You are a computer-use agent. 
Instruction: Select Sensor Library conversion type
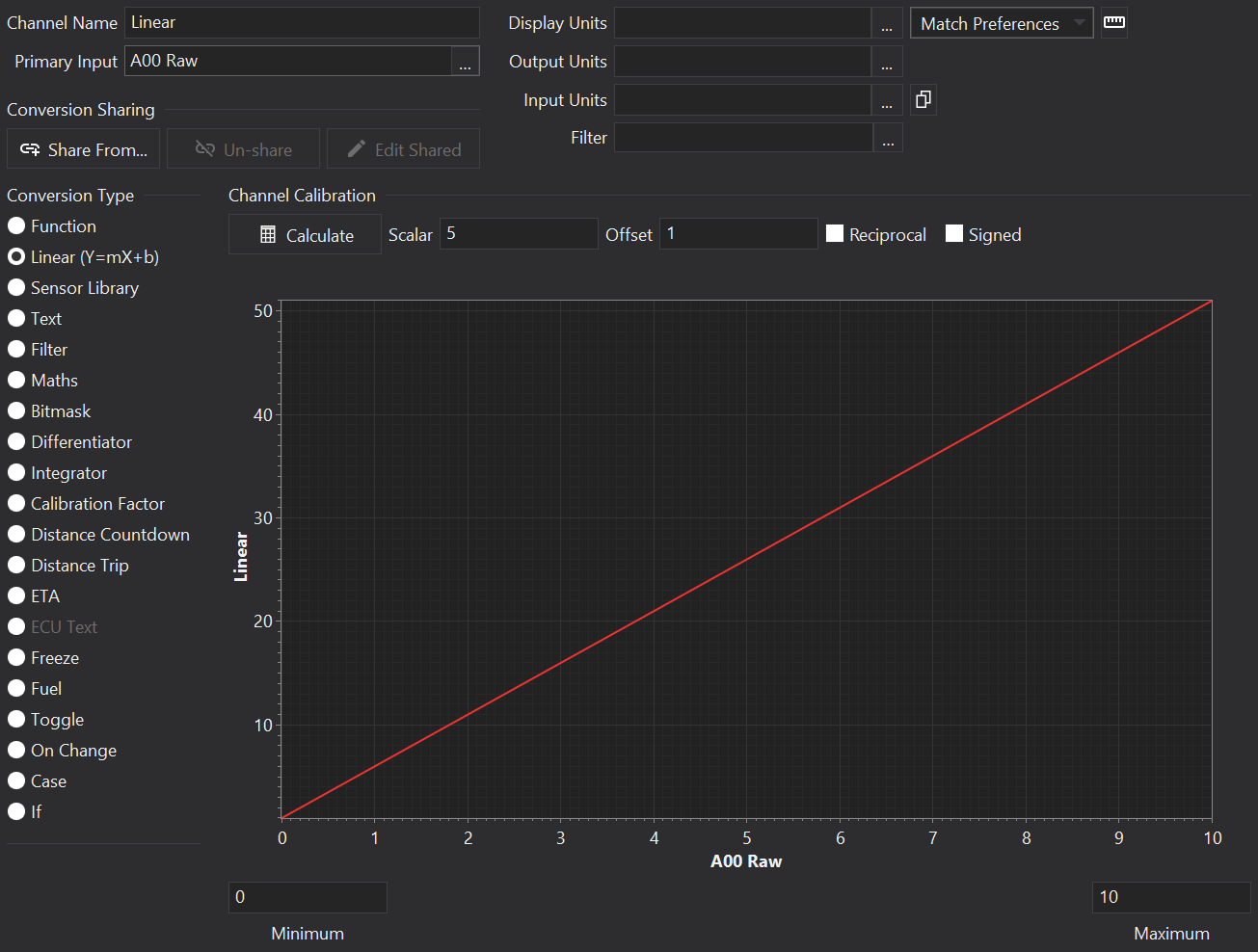pos(16,287)
